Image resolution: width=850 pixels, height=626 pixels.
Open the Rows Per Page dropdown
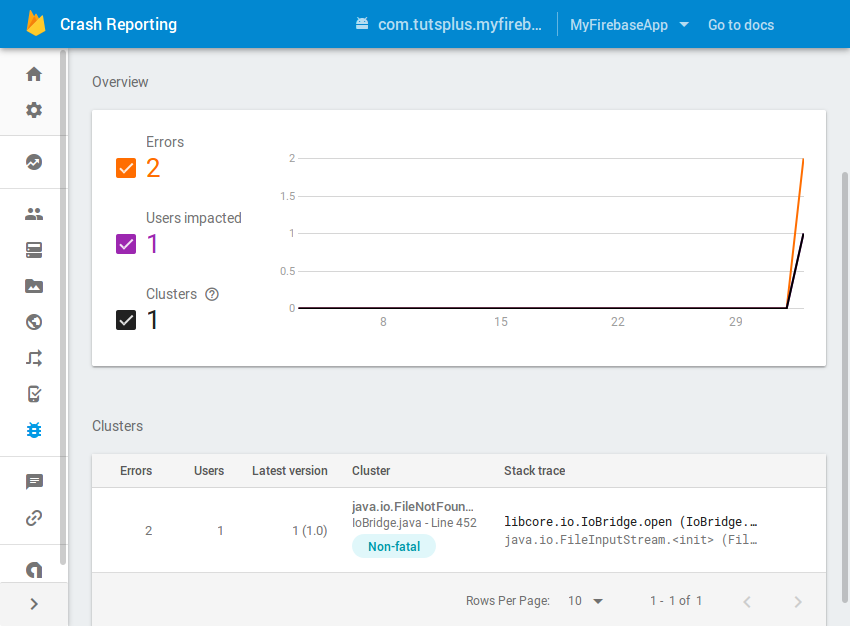point(585,601)
